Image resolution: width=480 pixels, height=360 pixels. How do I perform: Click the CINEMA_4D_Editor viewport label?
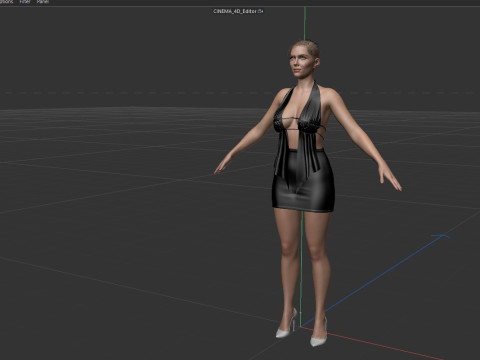[235, 11]
